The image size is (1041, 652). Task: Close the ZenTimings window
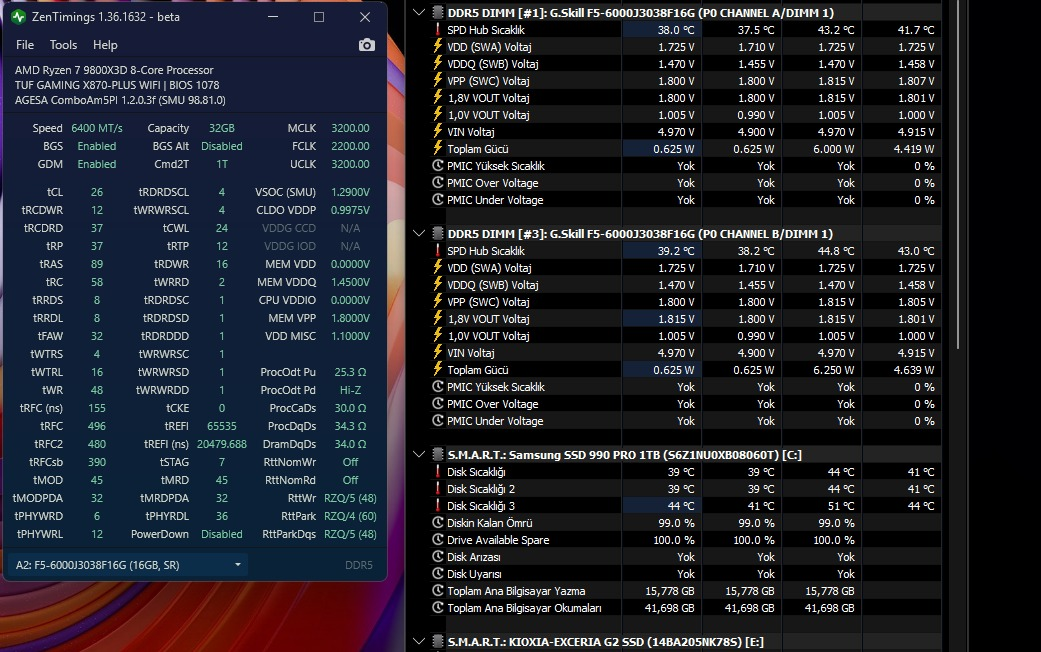tap(364, 17)
